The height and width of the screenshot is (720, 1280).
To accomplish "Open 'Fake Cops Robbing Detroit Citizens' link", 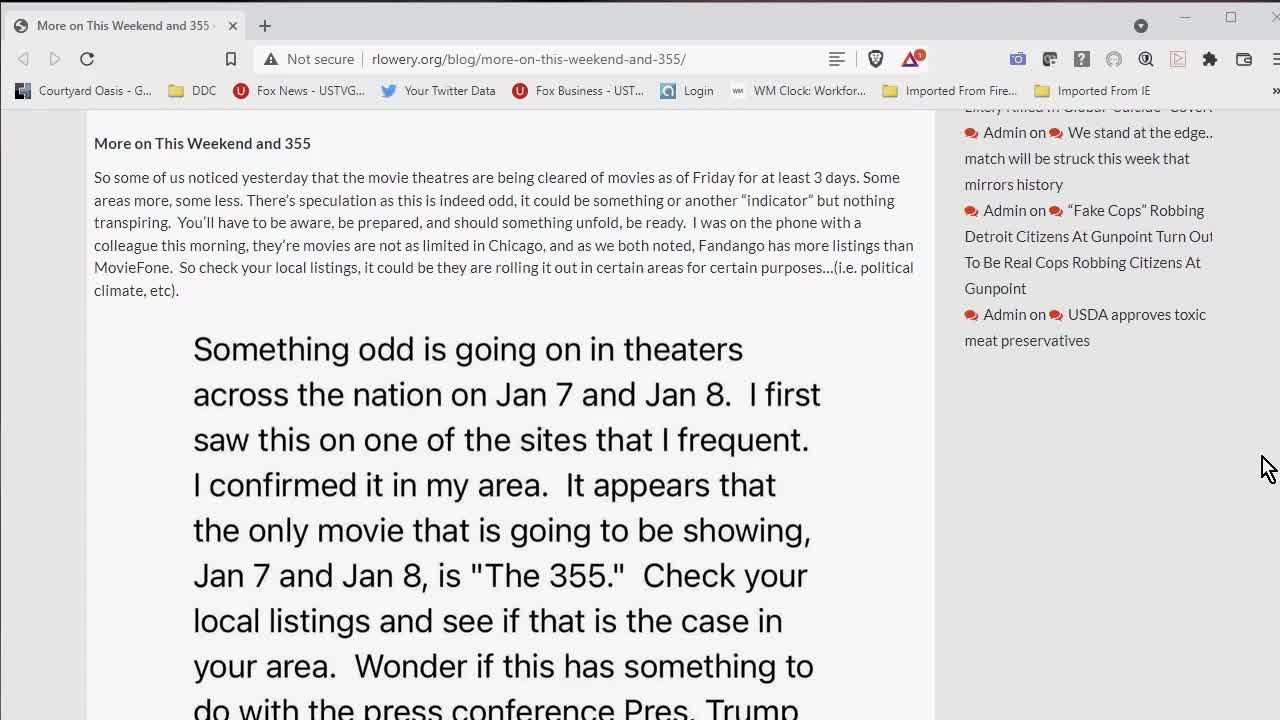I will pyautogui.click(x=1089, y=249).
